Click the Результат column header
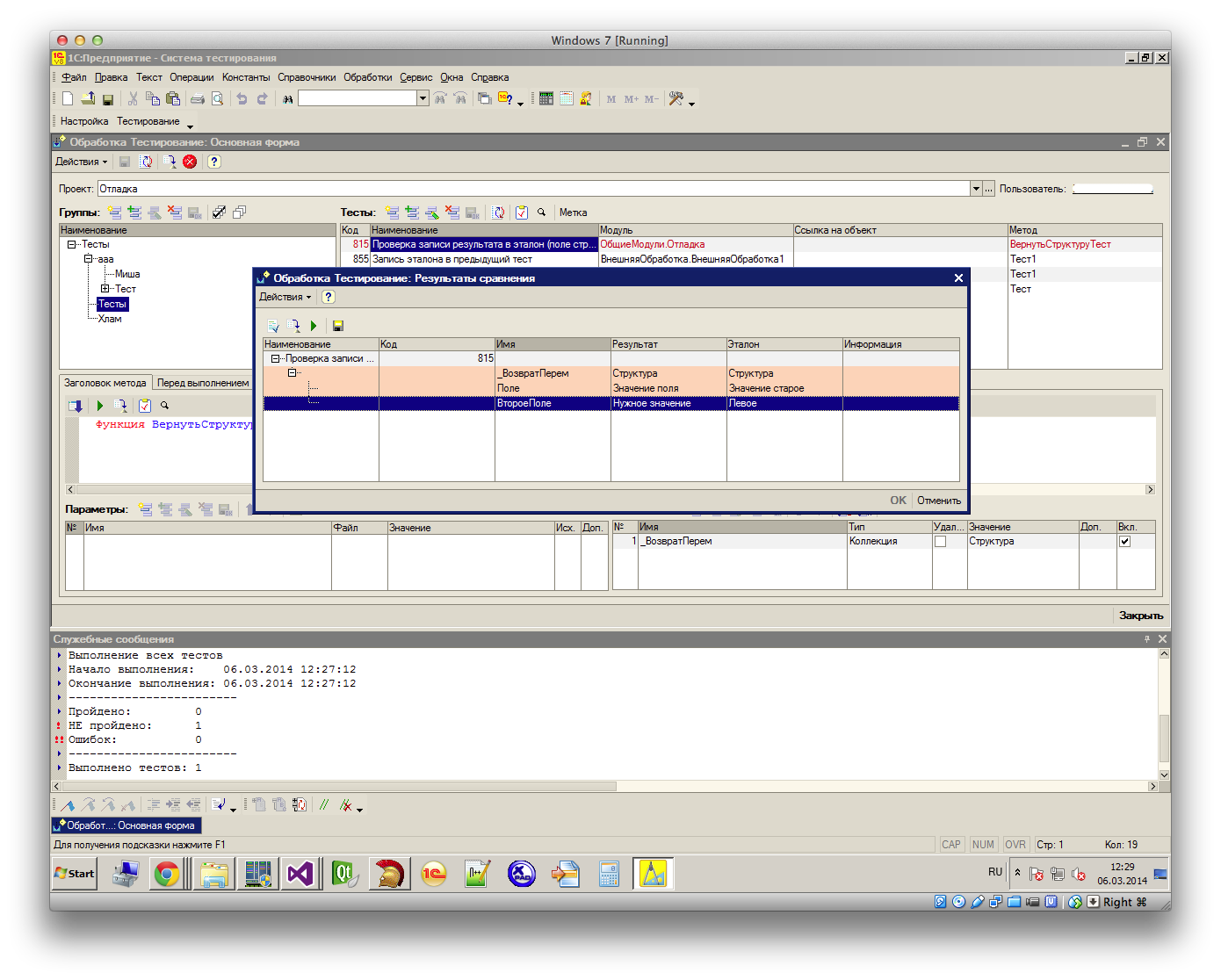The image size is (1221, 980). [668, 344]
